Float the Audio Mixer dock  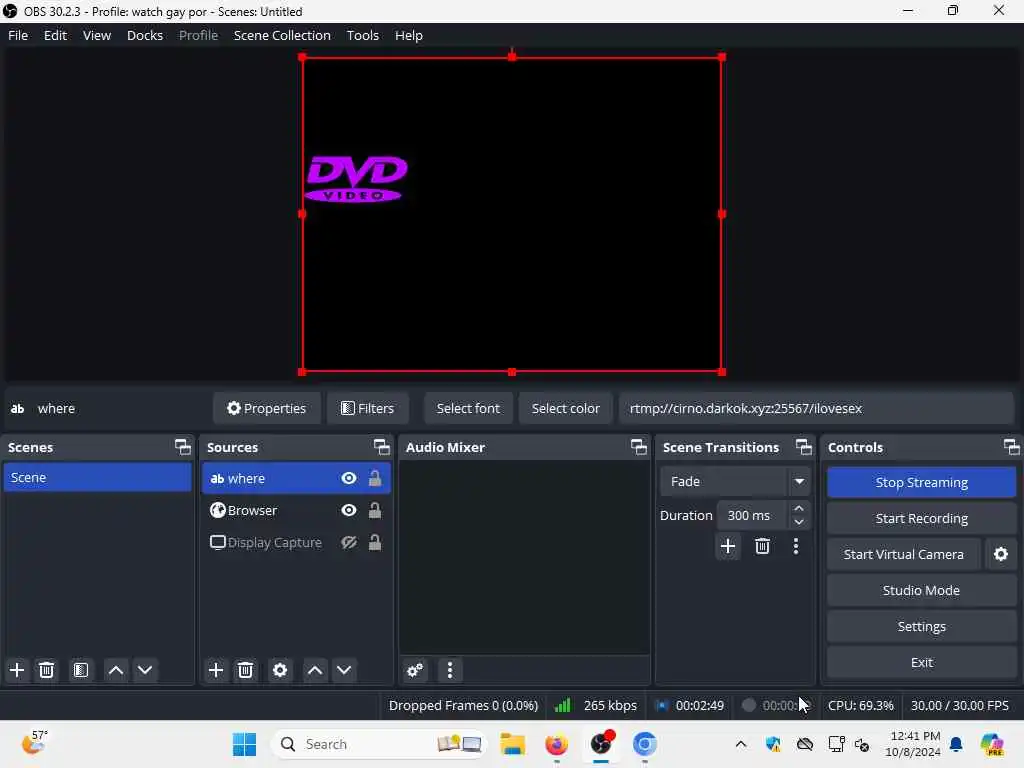tap(639, 447)
